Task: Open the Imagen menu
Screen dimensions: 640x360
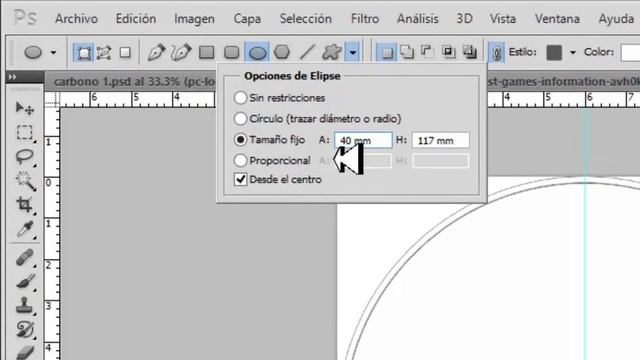Action: coord(194,19)
